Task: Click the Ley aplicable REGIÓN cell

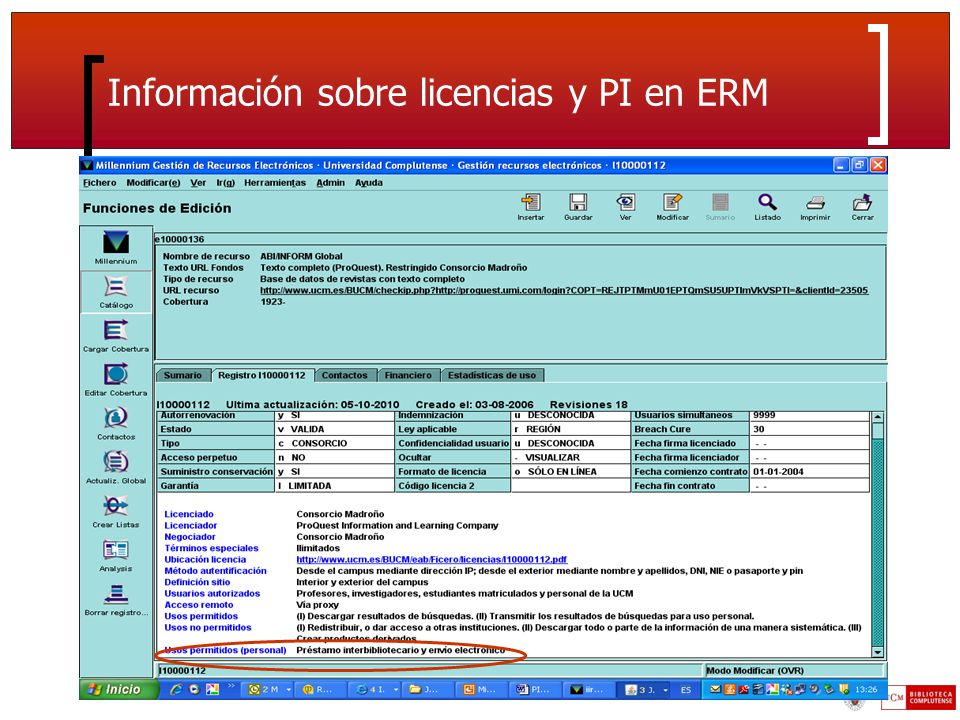Action: point(571,429)
